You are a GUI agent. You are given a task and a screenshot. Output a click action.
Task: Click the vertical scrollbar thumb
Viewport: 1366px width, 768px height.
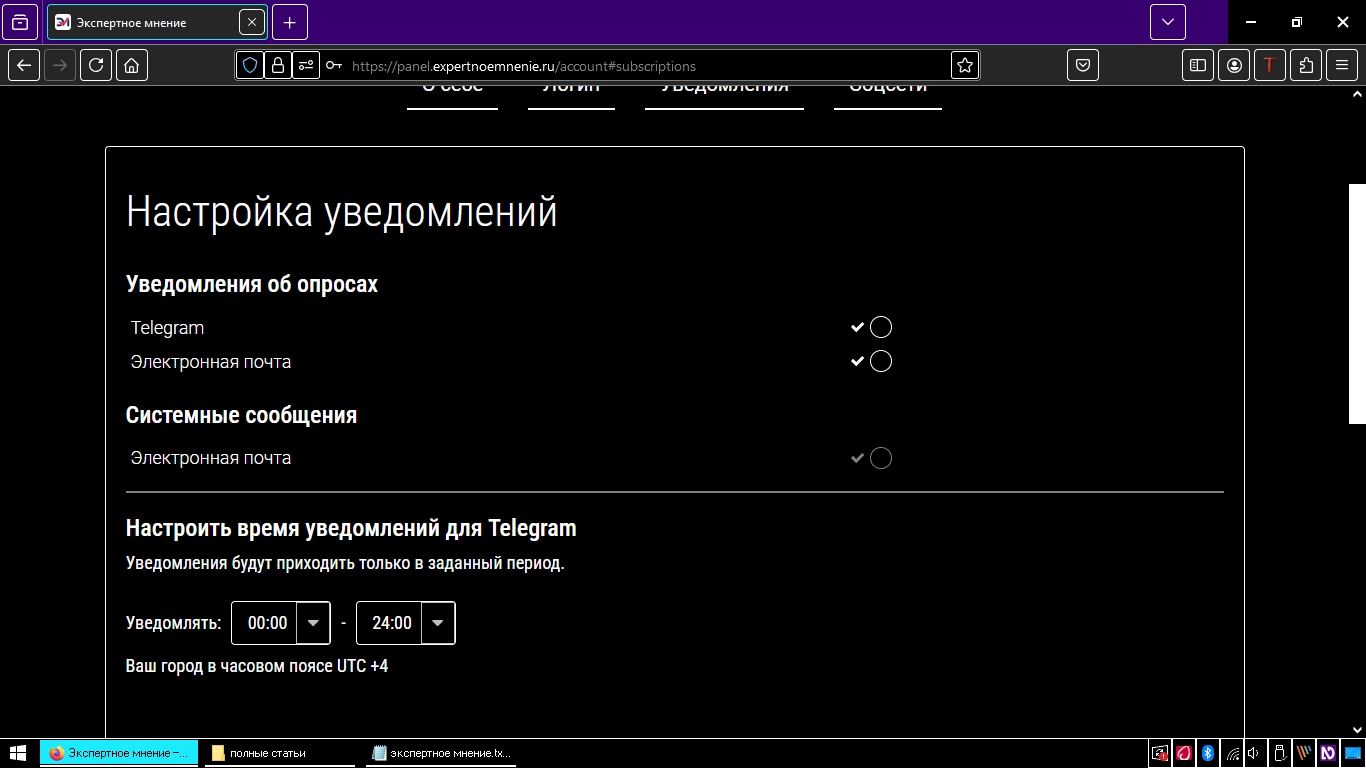coord(1357,303)
